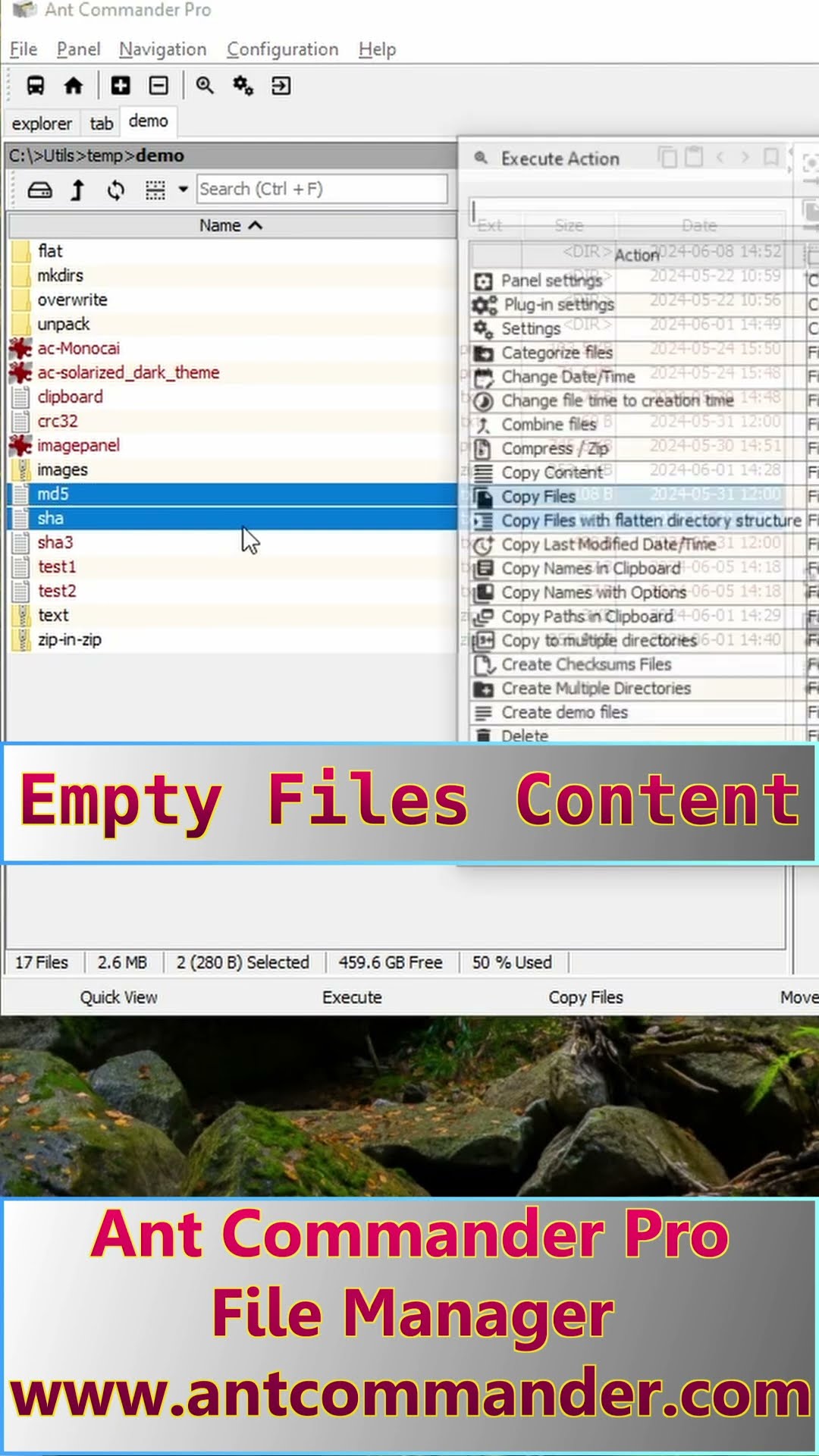
Task: Open settings gears toolbar icon
Action: coord(243,86)
